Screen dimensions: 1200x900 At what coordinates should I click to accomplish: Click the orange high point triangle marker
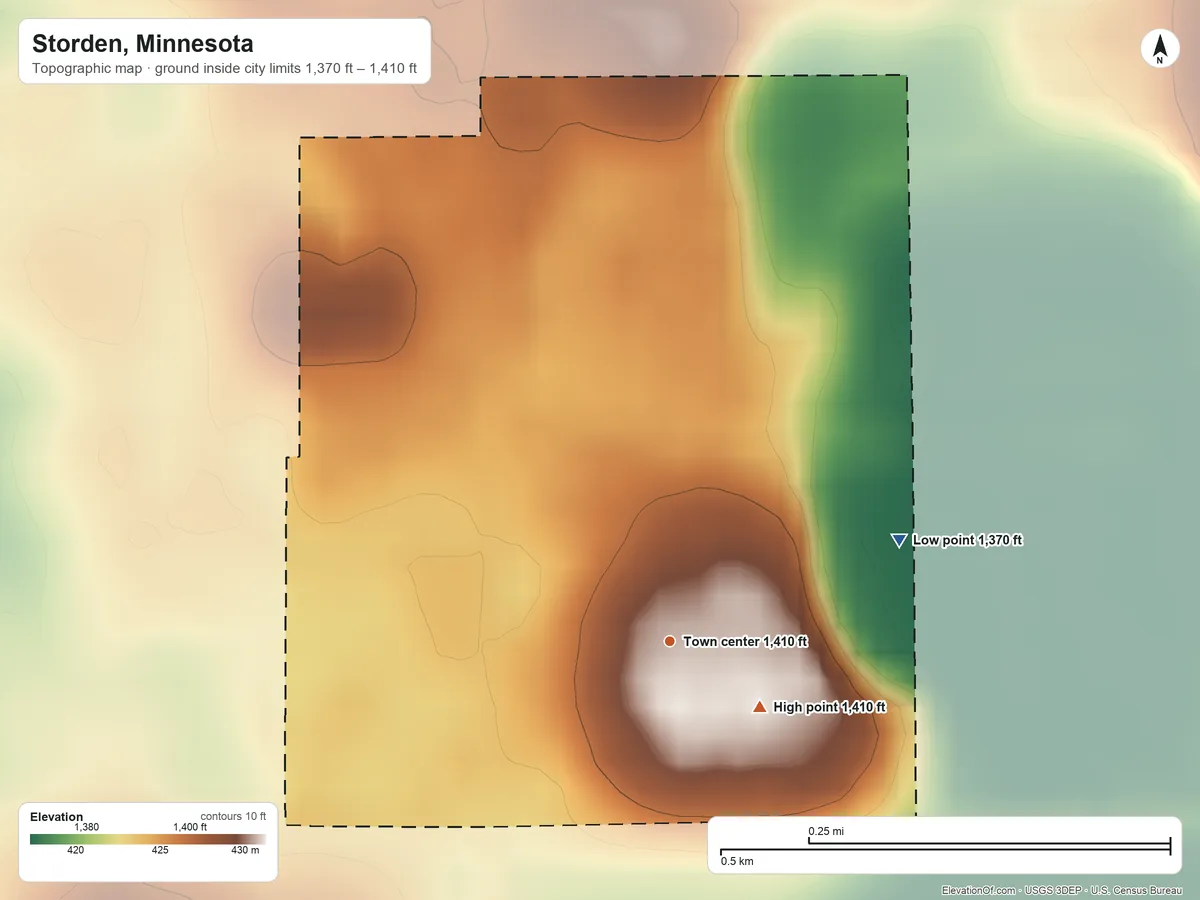pos(759,707)
